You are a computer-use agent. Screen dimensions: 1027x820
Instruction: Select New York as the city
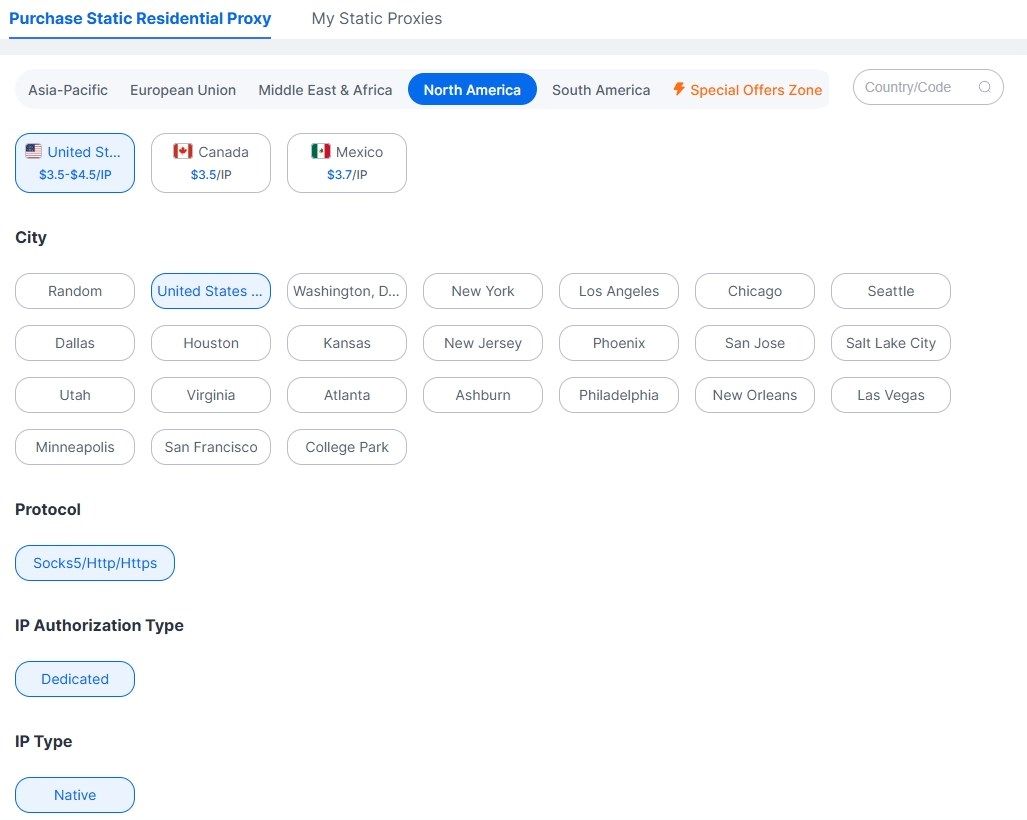[483, 291]
